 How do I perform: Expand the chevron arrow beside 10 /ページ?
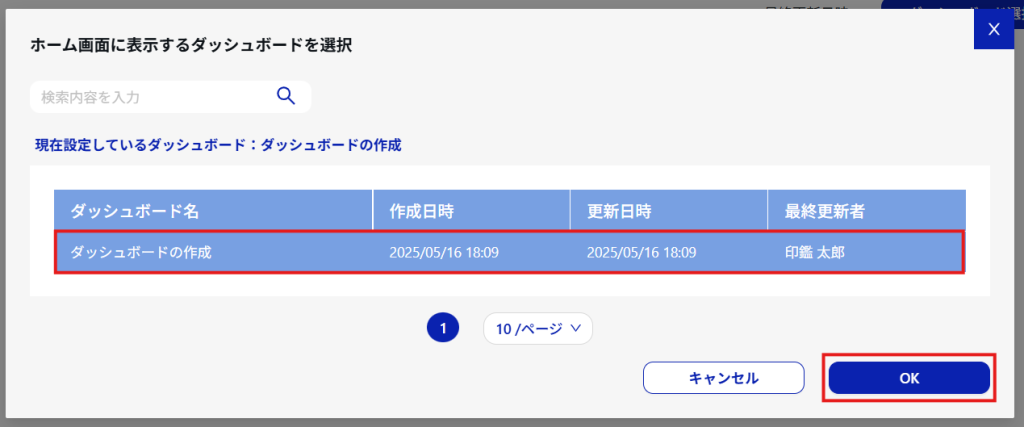coord(575,328)
